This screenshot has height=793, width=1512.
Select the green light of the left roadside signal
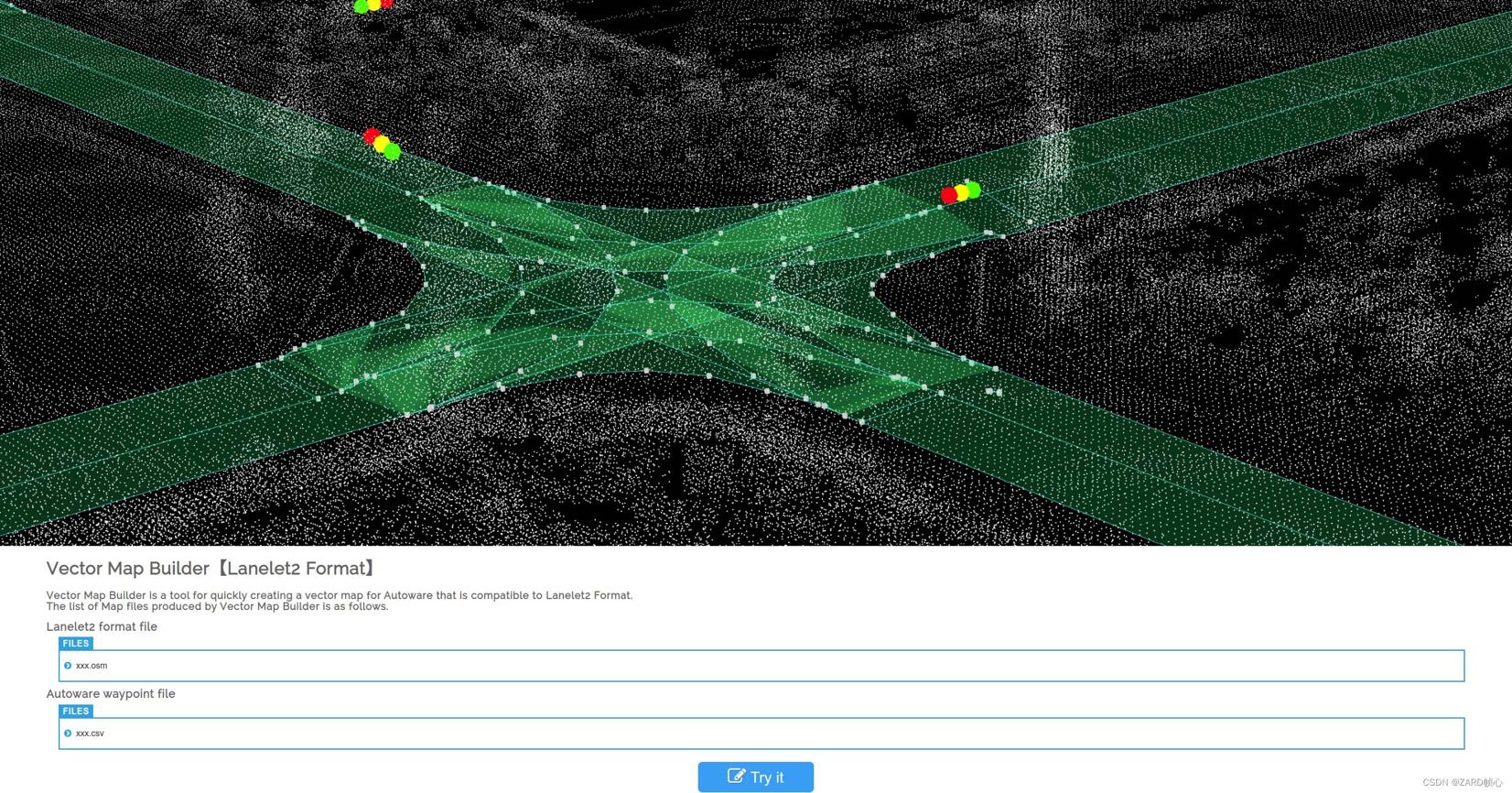pos(393,152)
